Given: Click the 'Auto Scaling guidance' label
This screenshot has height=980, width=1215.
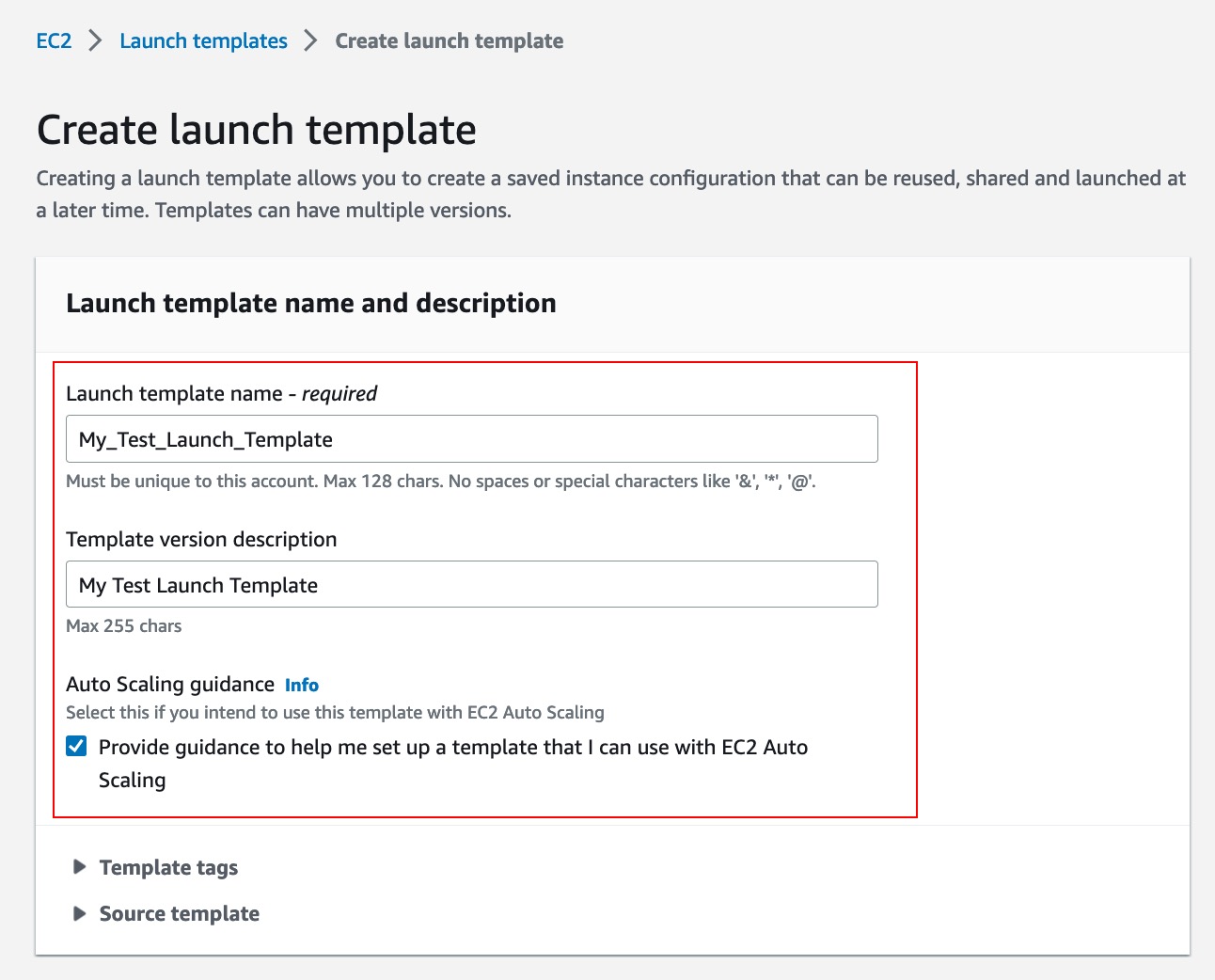Looking at the screenshot, I should click(x=170, y=685).
